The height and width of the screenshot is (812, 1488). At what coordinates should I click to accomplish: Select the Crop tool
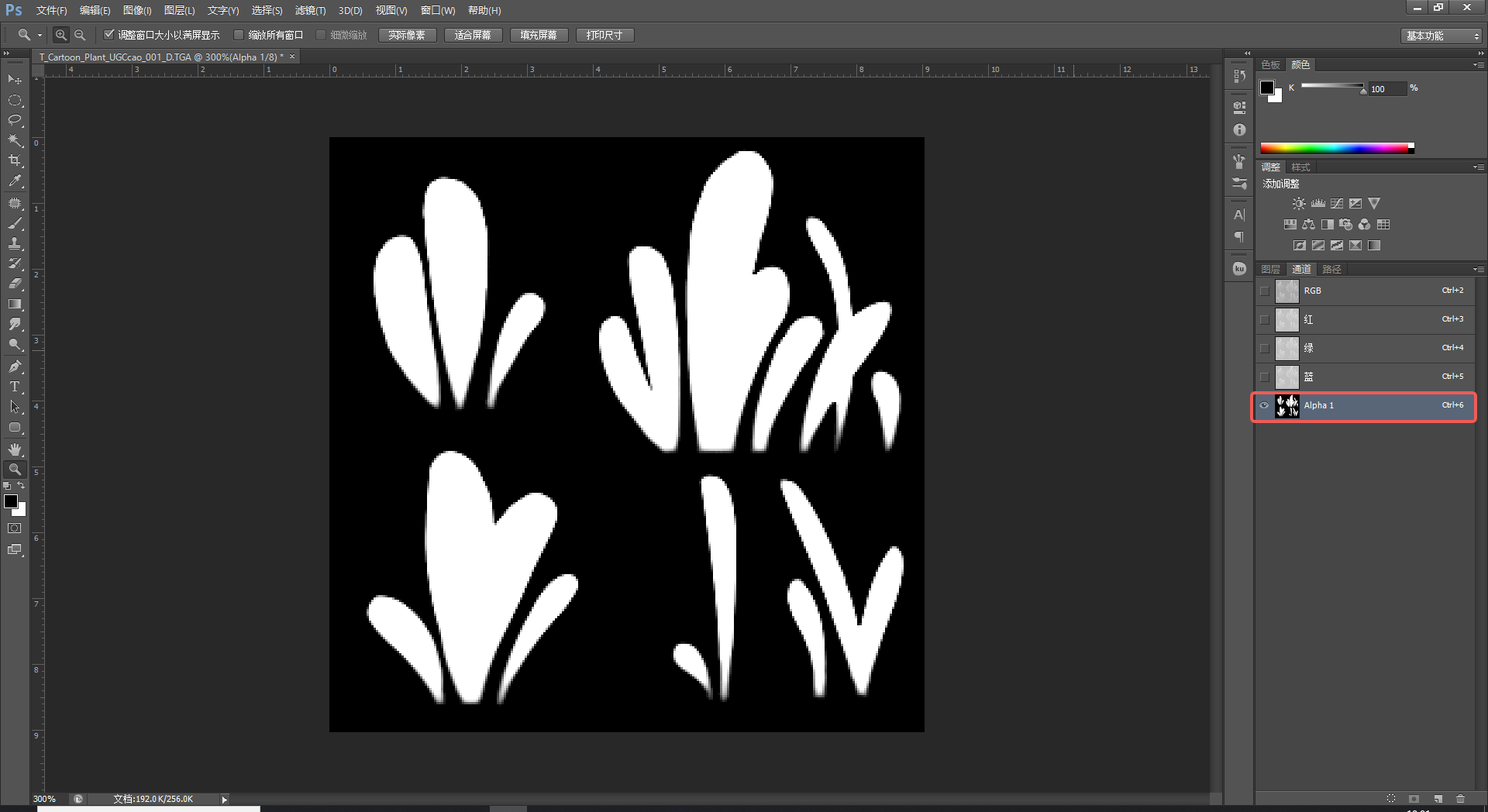point(15,160)
